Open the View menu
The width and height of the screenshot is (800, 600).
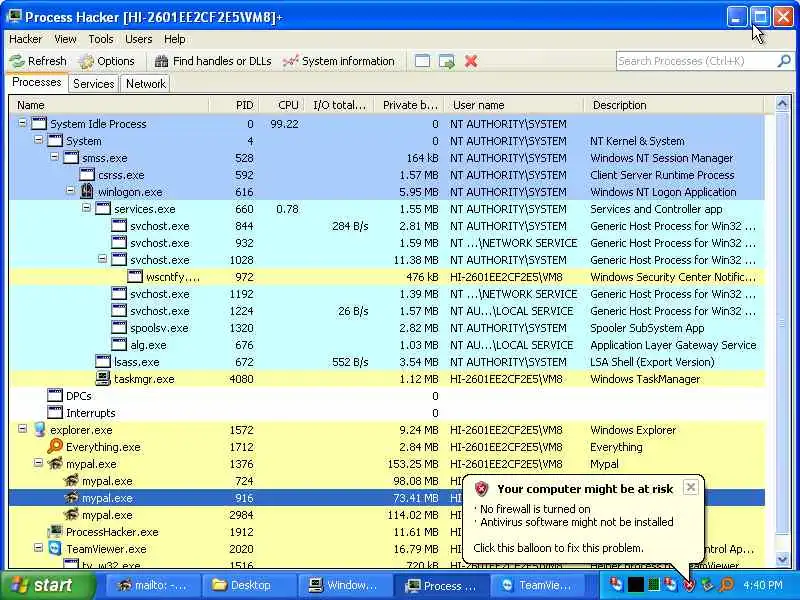[x=65, y=39]
